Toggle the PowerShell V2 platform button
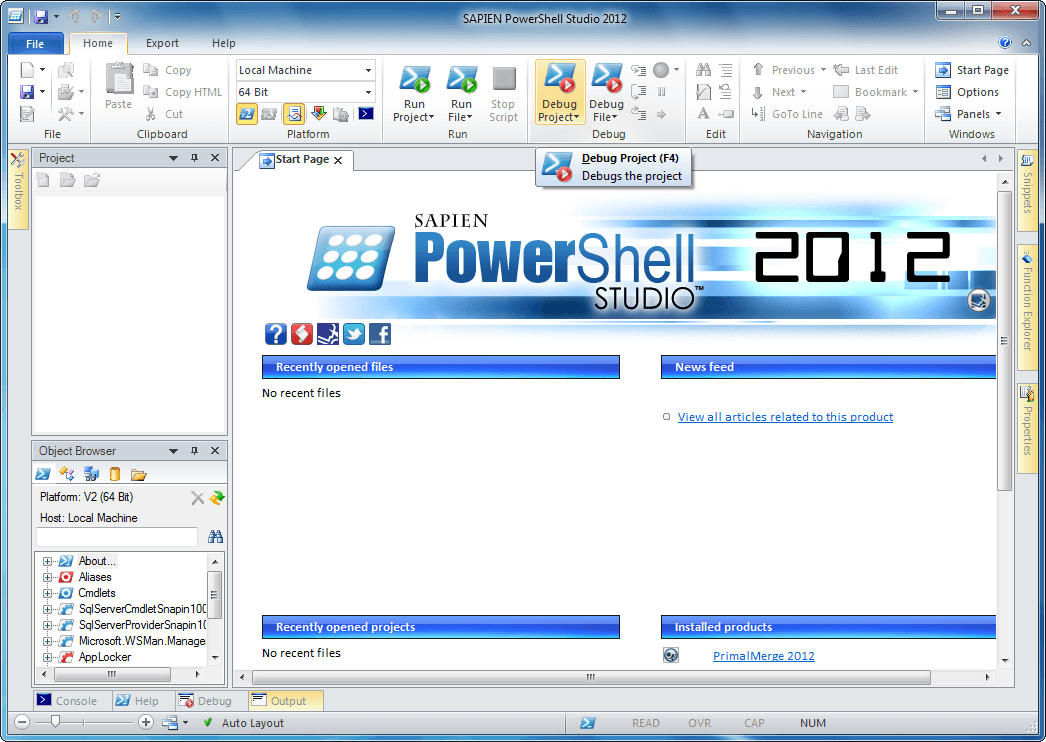 click(x=247, y=114)
